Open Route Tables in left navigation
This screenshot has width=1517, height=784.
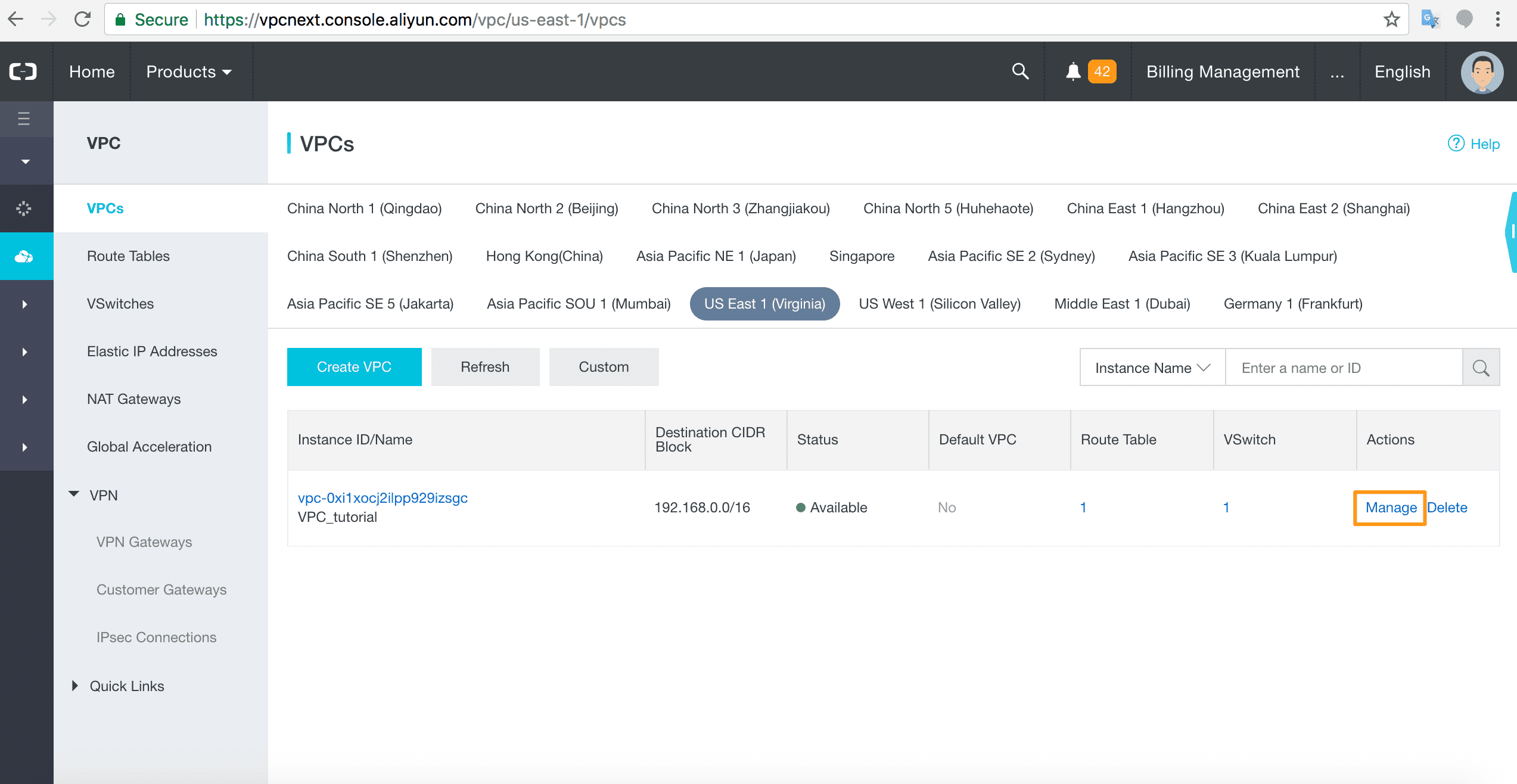tap(128, 256)
